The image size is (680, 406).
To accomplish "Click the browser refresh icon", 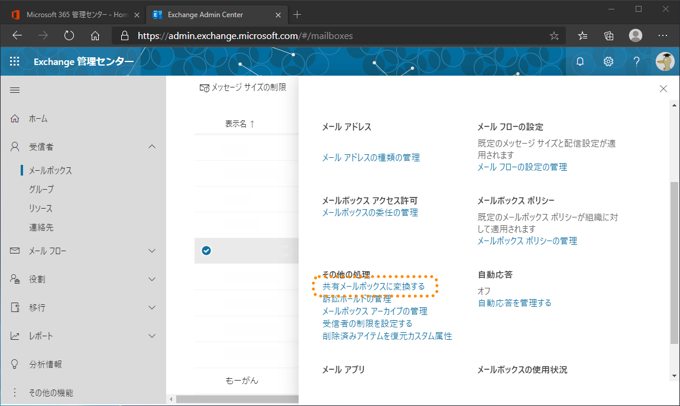I will click(x=69, y=36).
